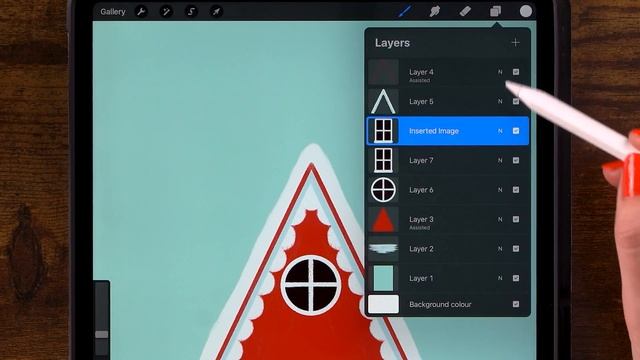Image resolution: width=640 pixels, height=360 pixels.
Task: Open the Background colour white swatch
Action: (x=383, y=304)
